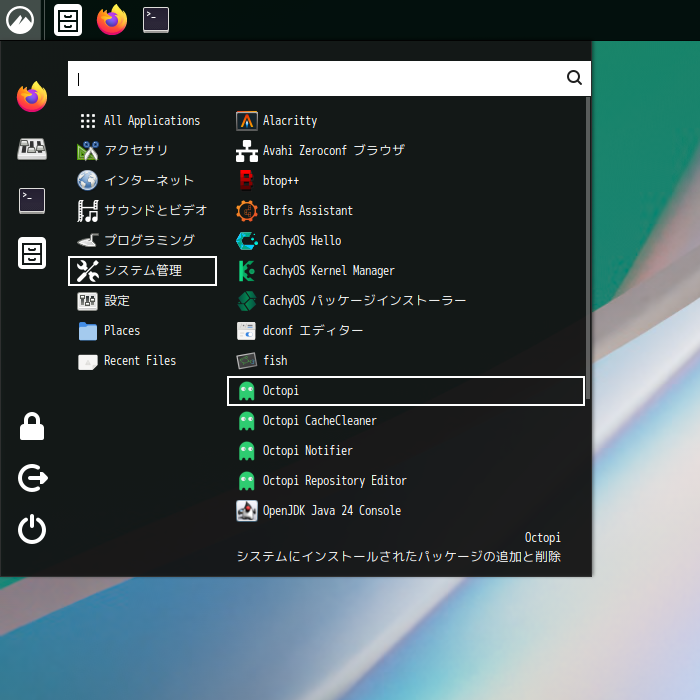
Task: Click the search magnifier icon
Action: [574, 78]
